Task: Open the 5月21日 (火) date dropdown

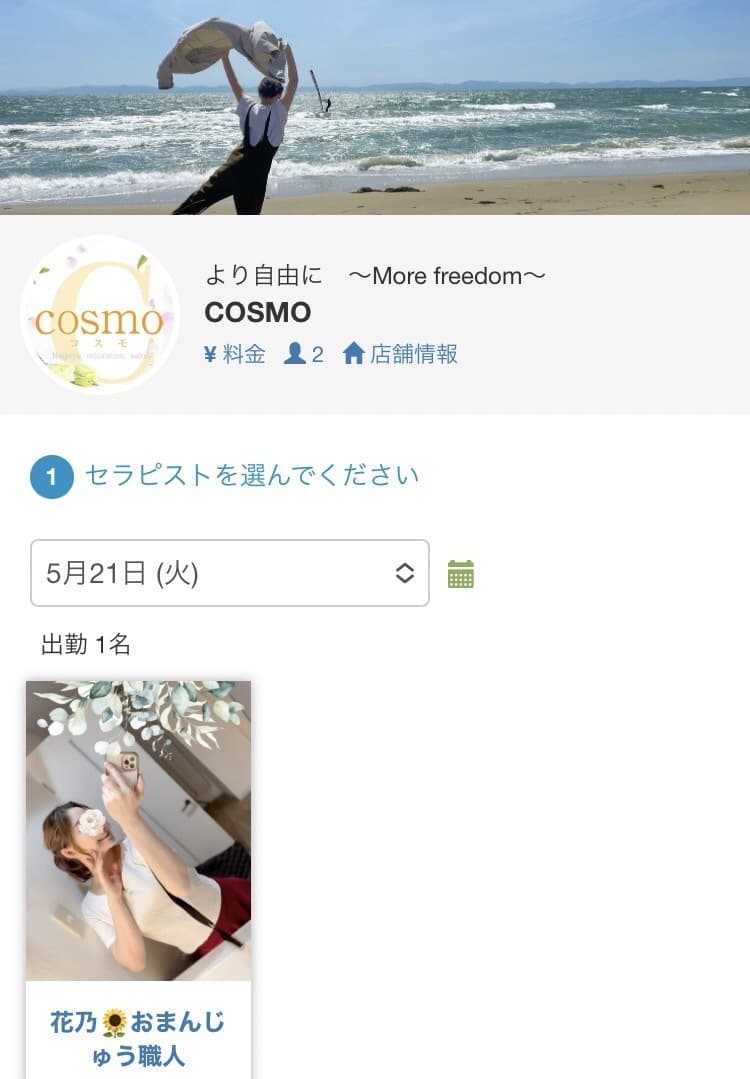Action: coord(230,573)
